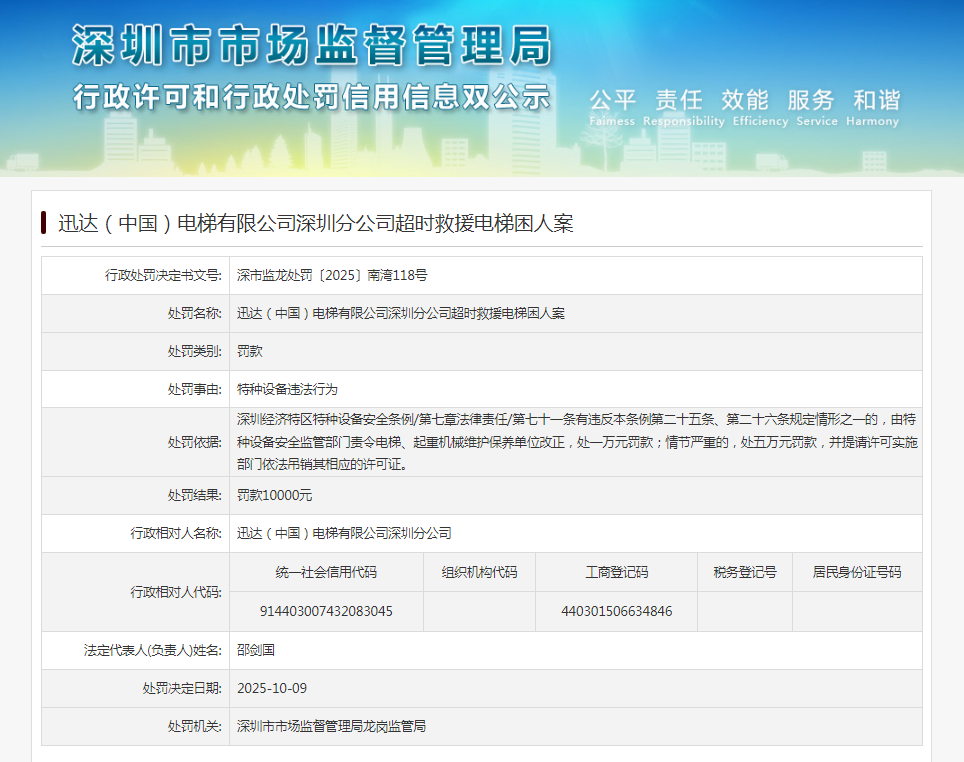
Task: Click the 处罚依据 legal basis paragraph
Action: point(576,441)
